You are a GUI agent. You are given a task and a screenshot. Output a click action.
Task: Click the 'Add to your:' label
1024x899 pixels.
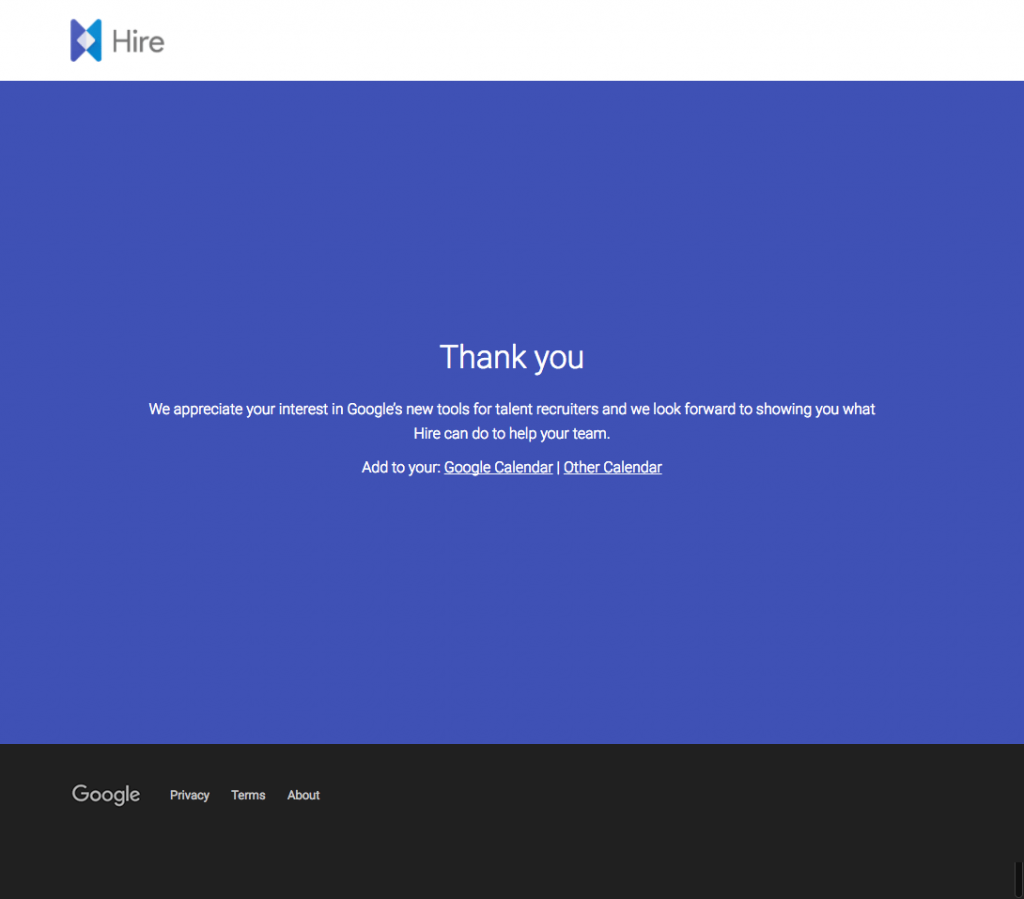pos(401,467)
